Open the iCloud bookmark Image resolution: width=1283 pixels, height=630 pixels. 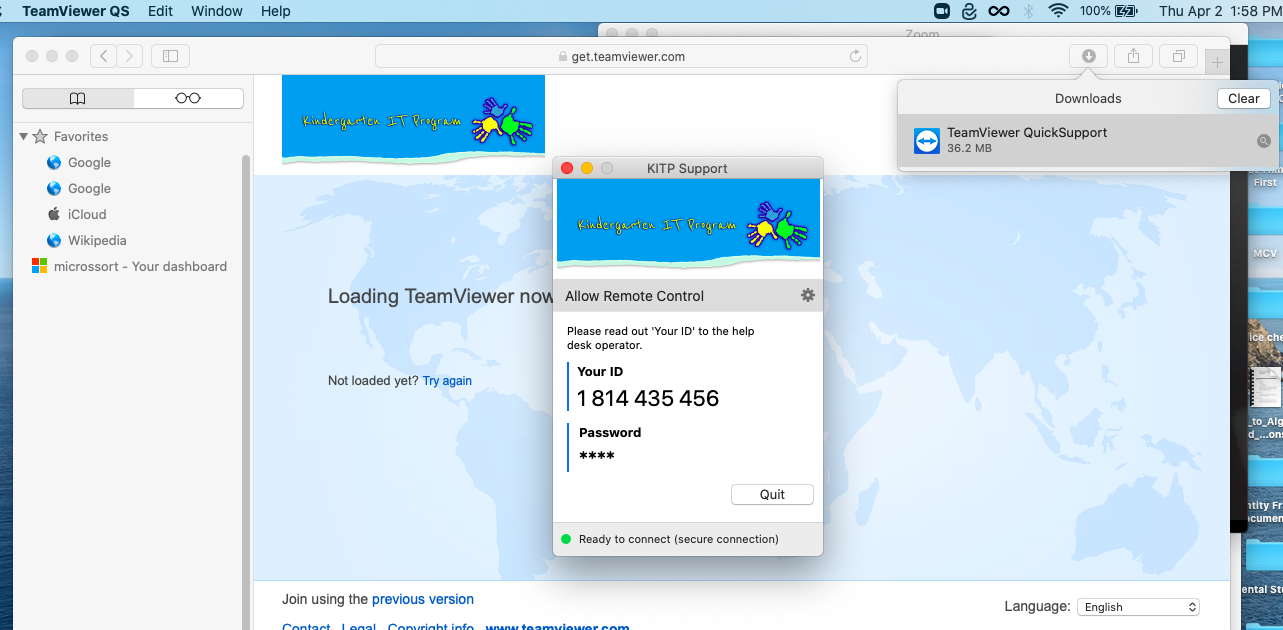pyautogui.click(x=87, y=214)
